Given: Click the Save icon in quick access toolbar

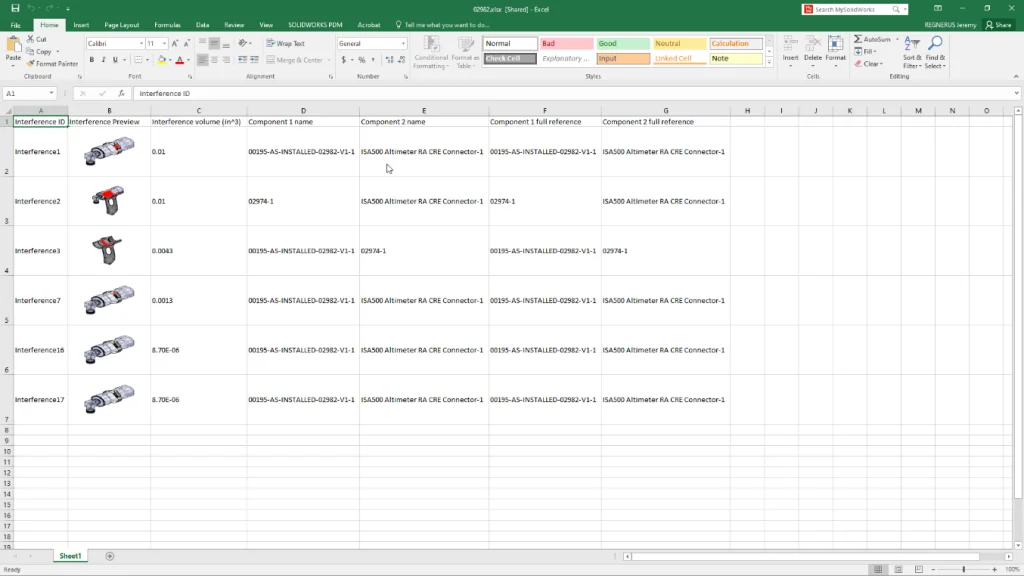Looking at the screenshot, I should tap(15, 8).
